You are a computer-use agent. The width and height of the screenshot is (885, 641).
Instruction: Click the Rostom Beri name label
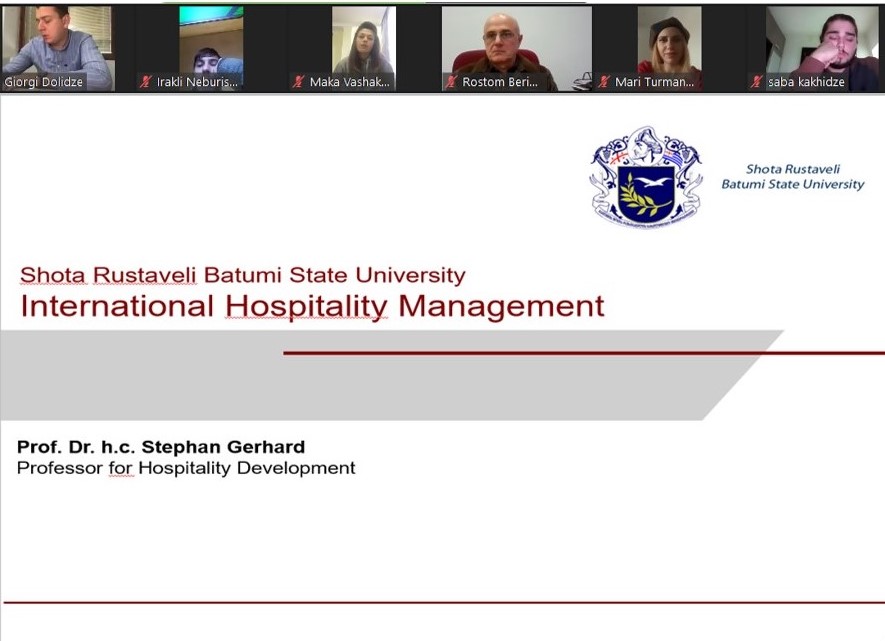pos(499,82)
